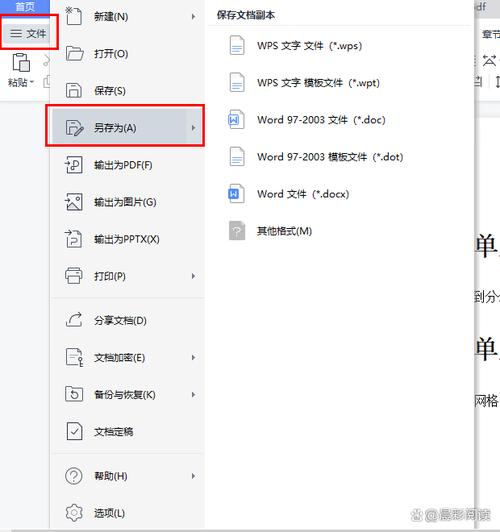Viewport: 500px width, 532px height.
Task: Select 打开(O) menu entry text
Action: 111,54
